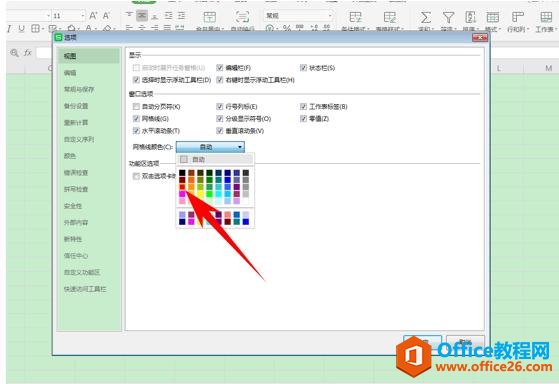Pick the bright green color swatch
The height and width of the screenshot is (384, 559).
coord(209,194)
